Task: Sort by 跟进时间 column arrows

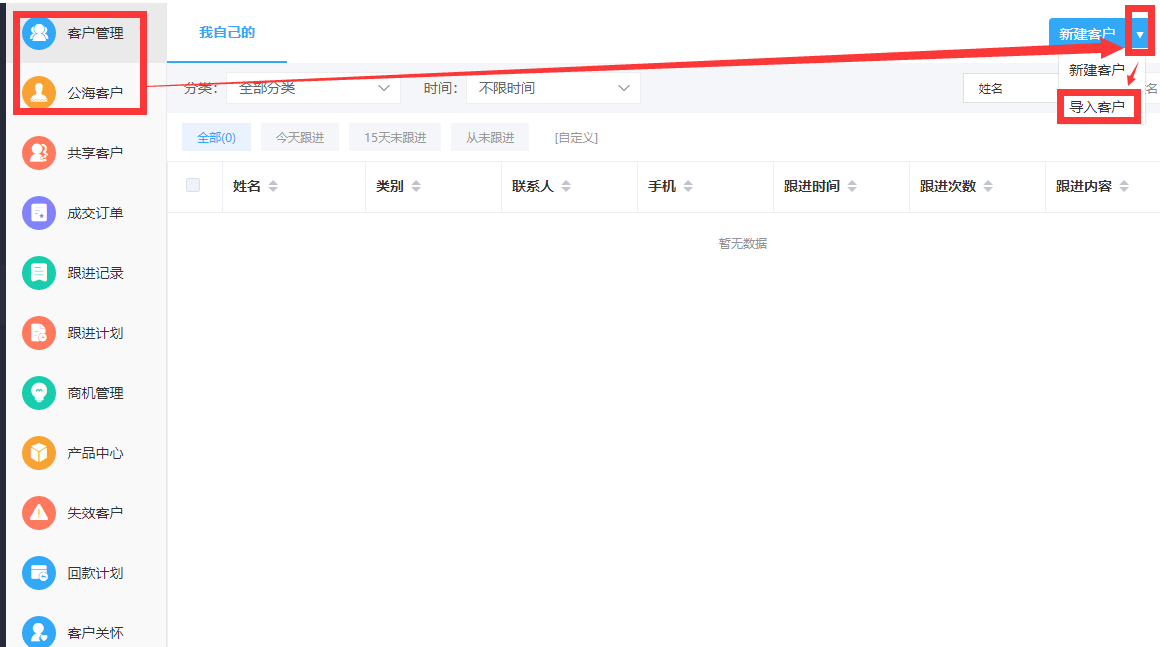Action: click(852, 186)
